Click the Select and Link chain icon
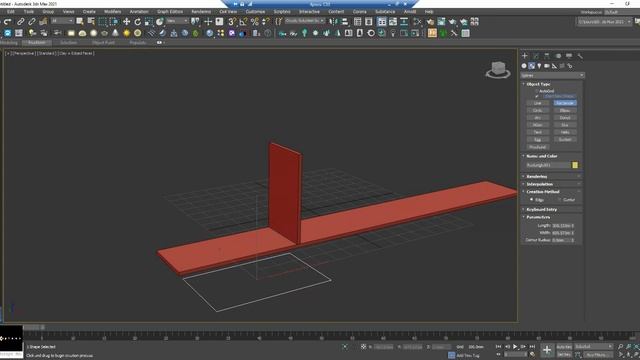 pyautogui.click(x=20, y=22)
